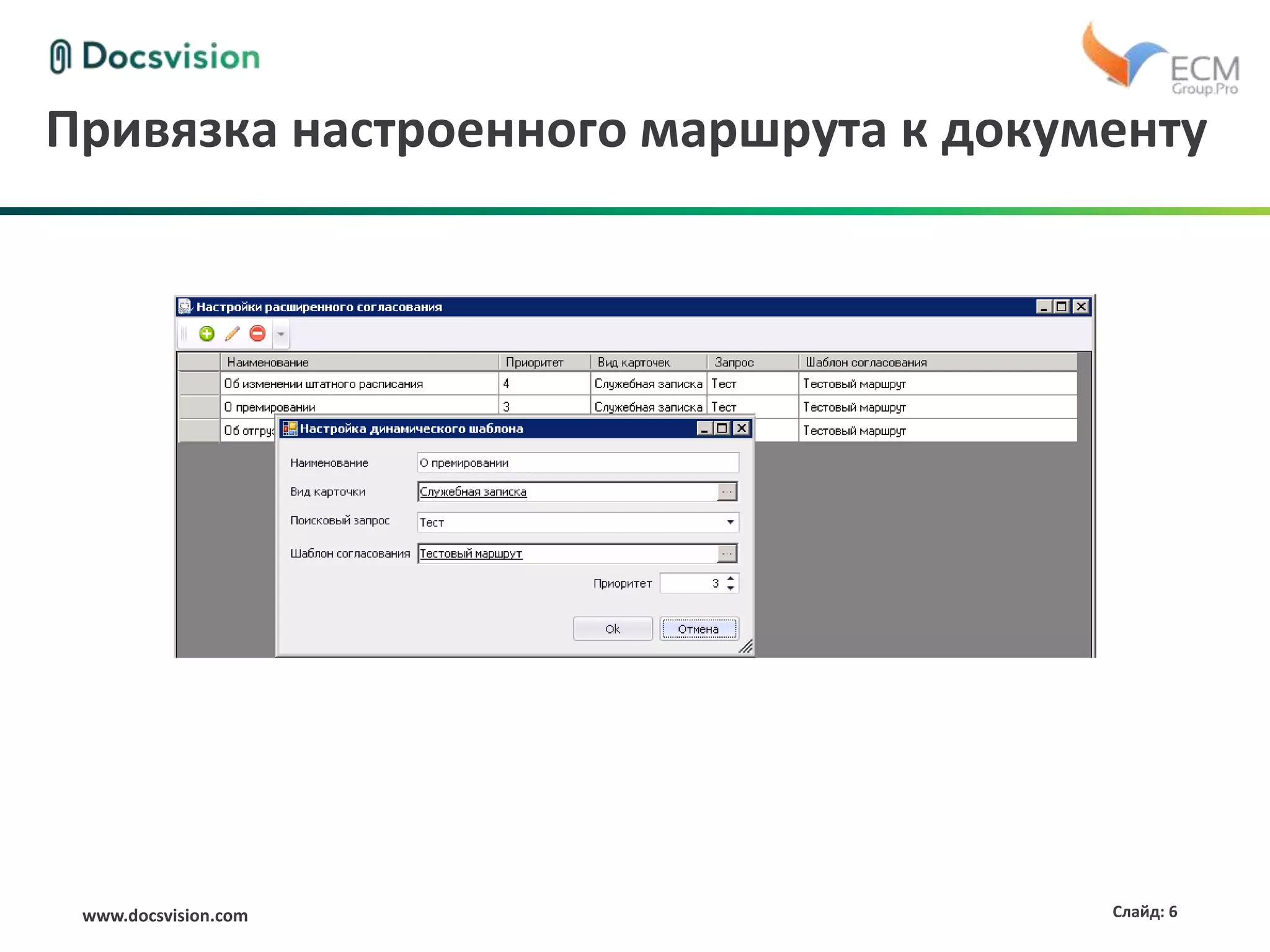The height and width of the screenshot is (952, 1270).
Task: Click the main window title icon
Action: tap(185, 307)
